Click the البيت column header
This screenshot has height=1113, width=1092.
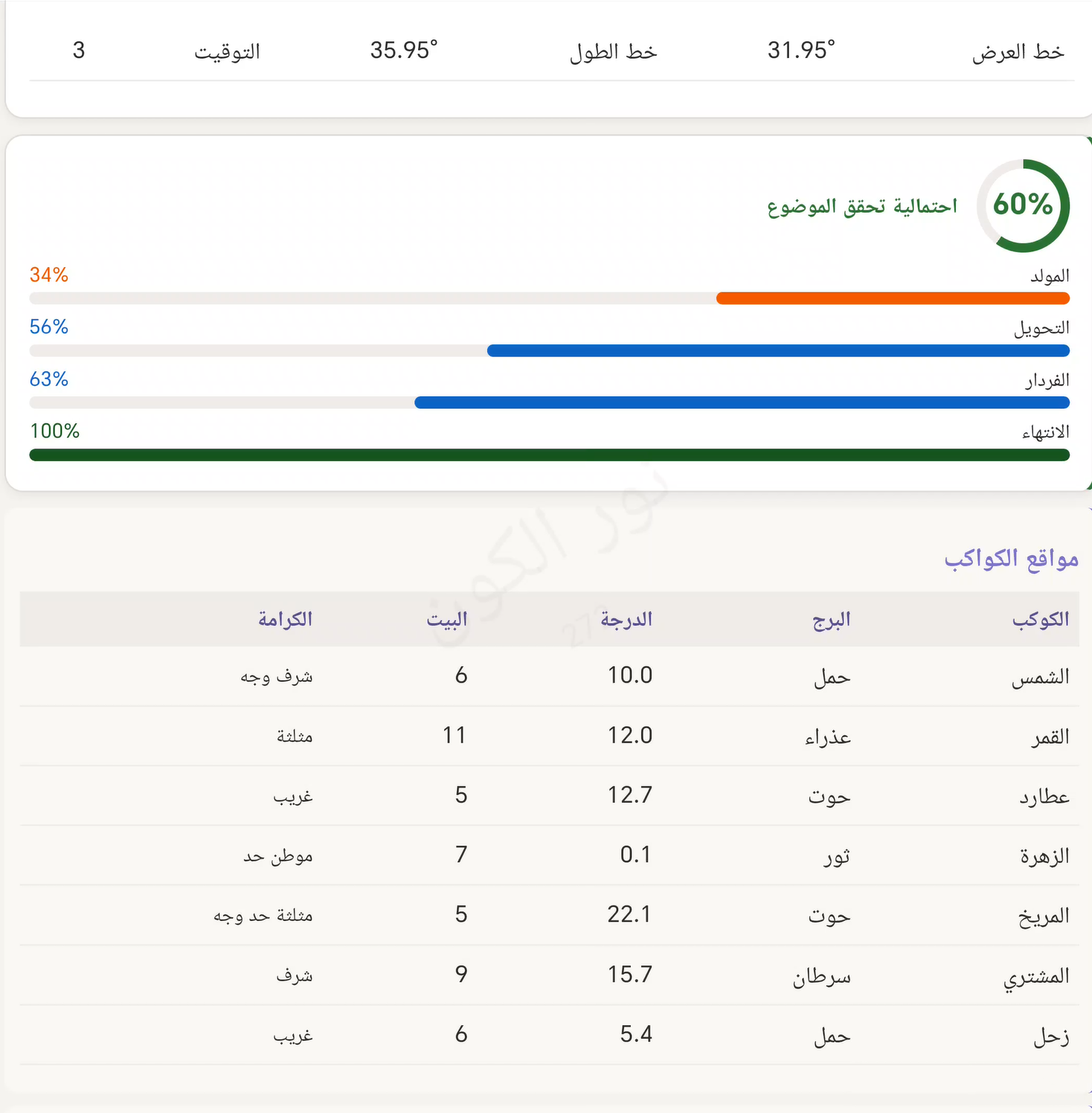(446, 619)
